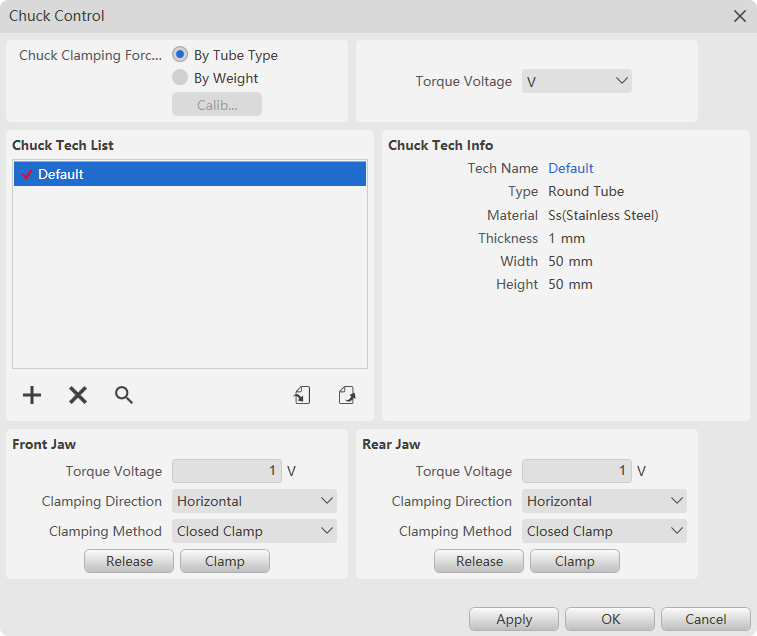Viewport: 757px width, 636px height.
Task: Open the top Torque Voltage unit dropdown
Action: click(x=577, y=81)
